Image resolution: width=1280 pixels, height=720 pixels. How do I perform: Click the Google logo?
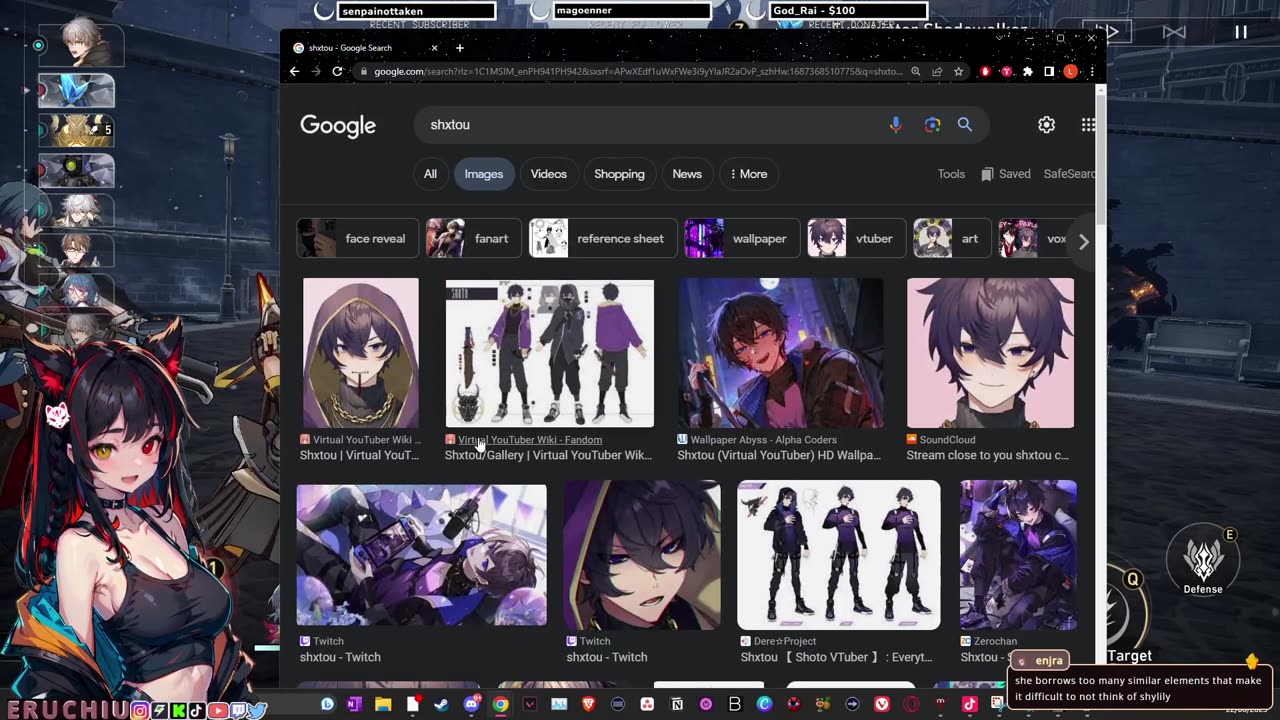point(338,125)
